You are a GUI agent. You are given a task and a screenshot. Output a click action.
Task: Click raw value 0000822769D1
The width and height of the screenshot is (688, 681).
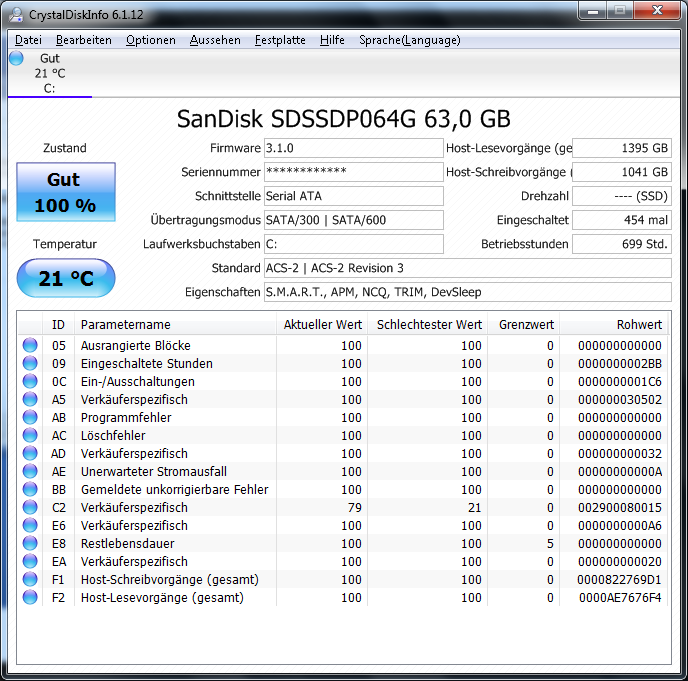[619, 580]
